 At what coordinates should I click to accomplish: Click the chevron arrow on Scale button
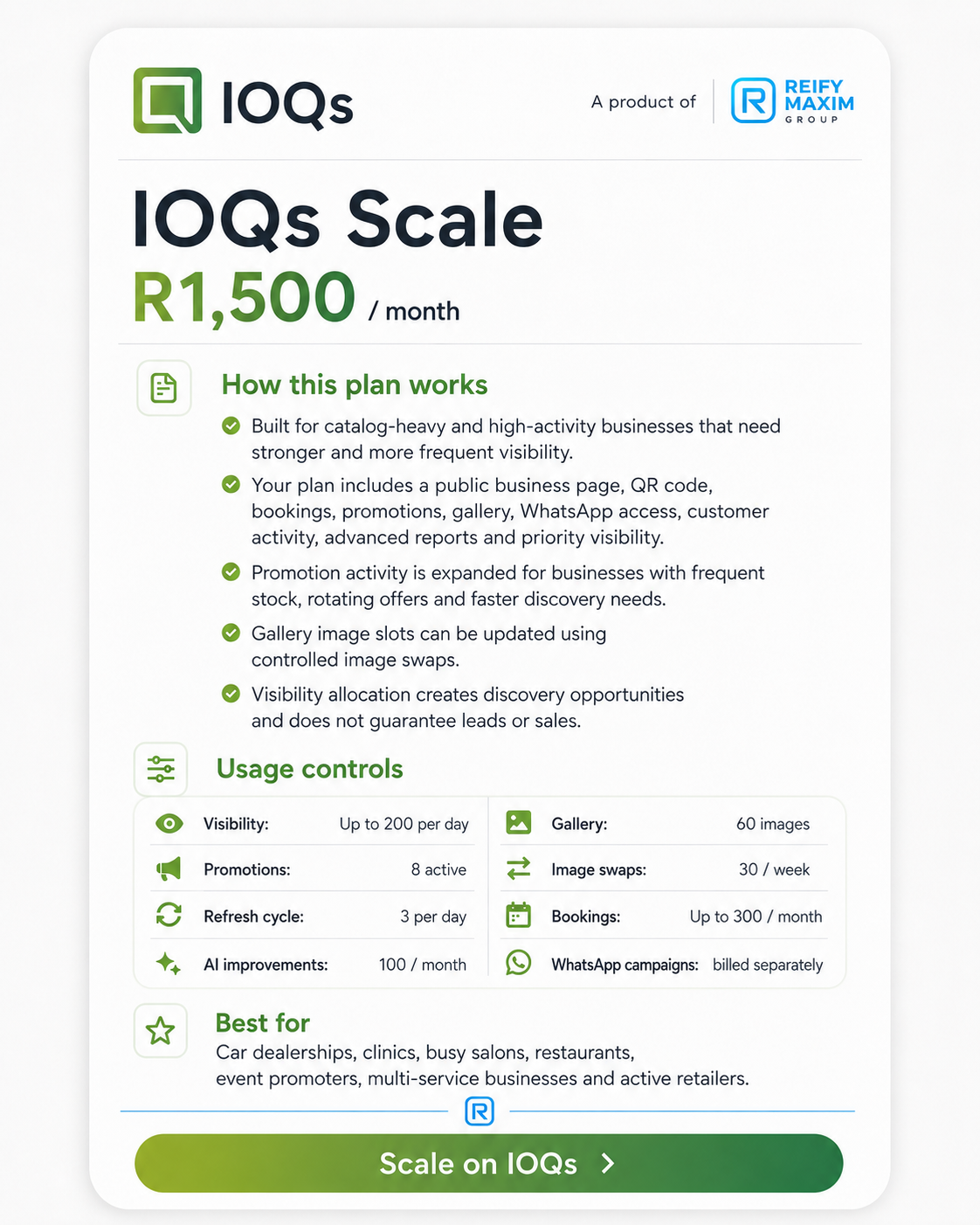tap(609, 1163)
